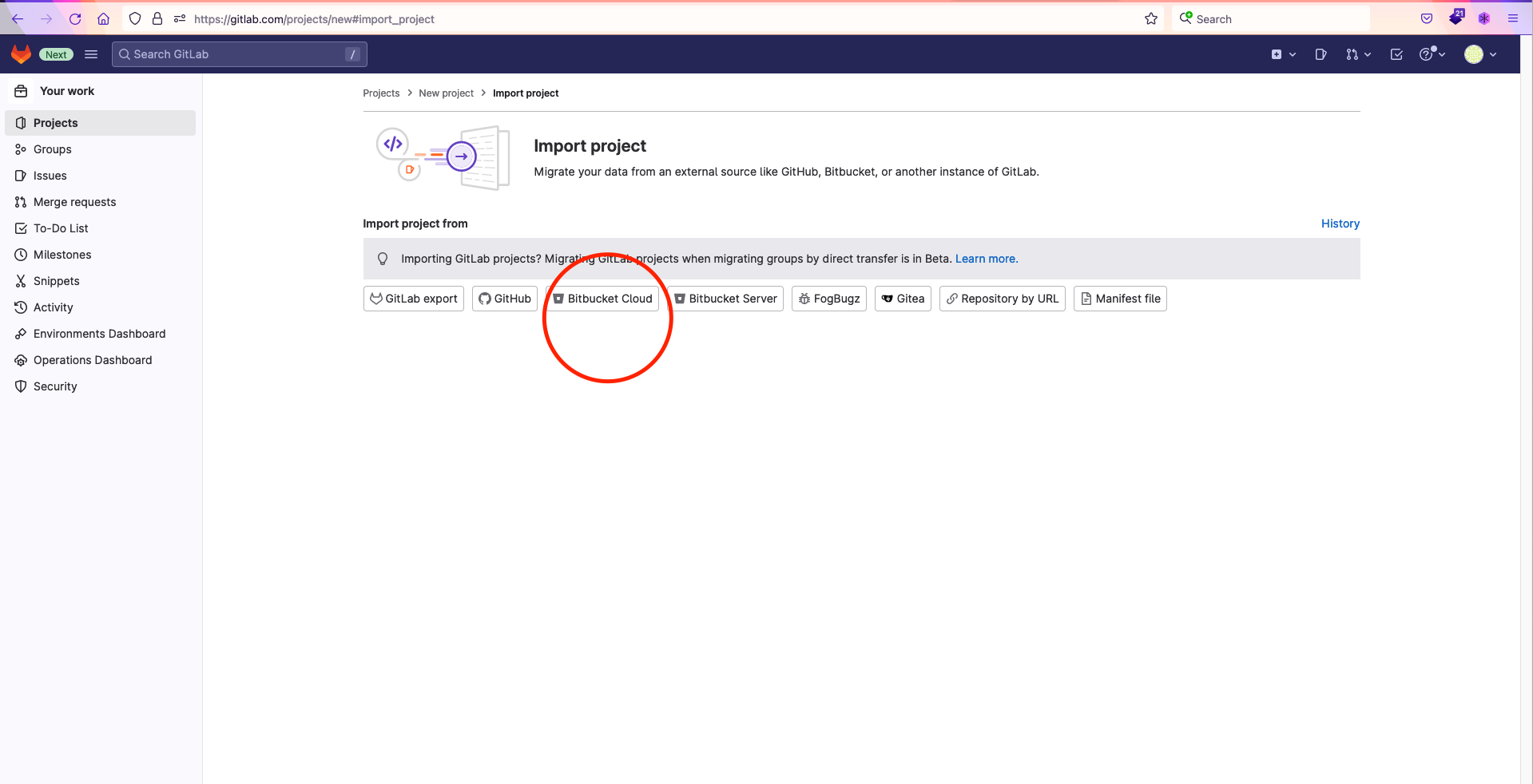1533x784 pixels.
Task: Import from Bitbucket Cloud
Action: click(x=602, y=299)
